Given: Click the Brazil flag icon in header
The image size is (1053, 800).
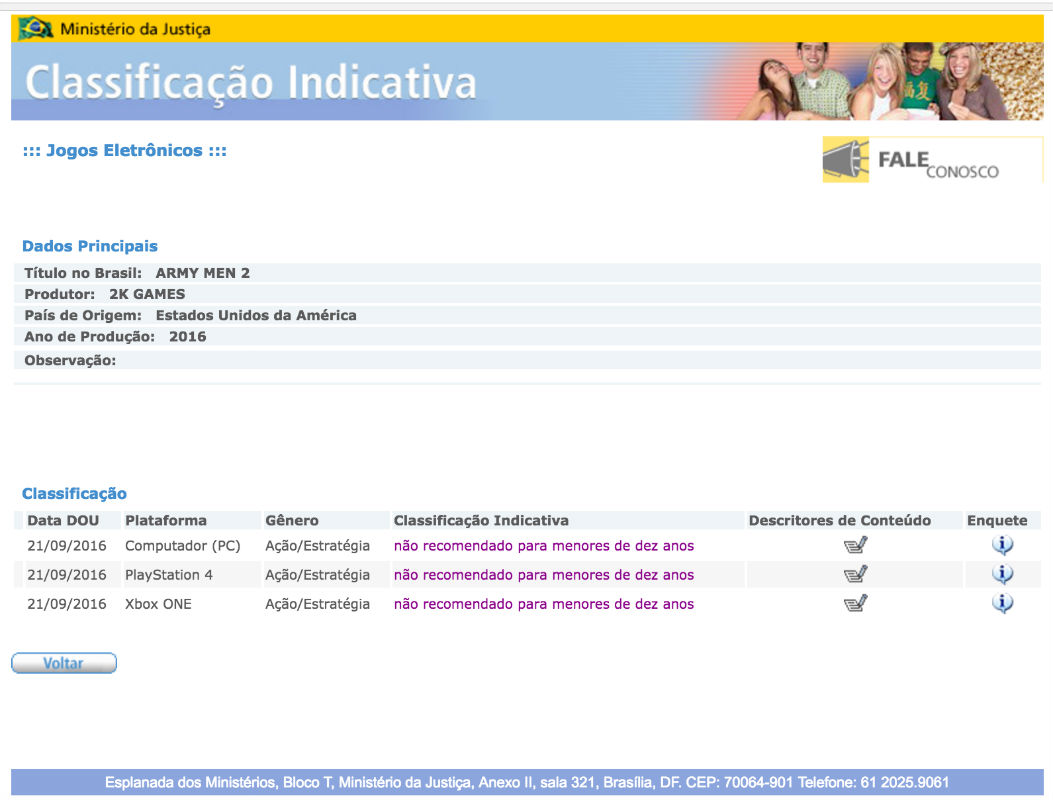Looking at the screenshot, I should tap(36, 29).
